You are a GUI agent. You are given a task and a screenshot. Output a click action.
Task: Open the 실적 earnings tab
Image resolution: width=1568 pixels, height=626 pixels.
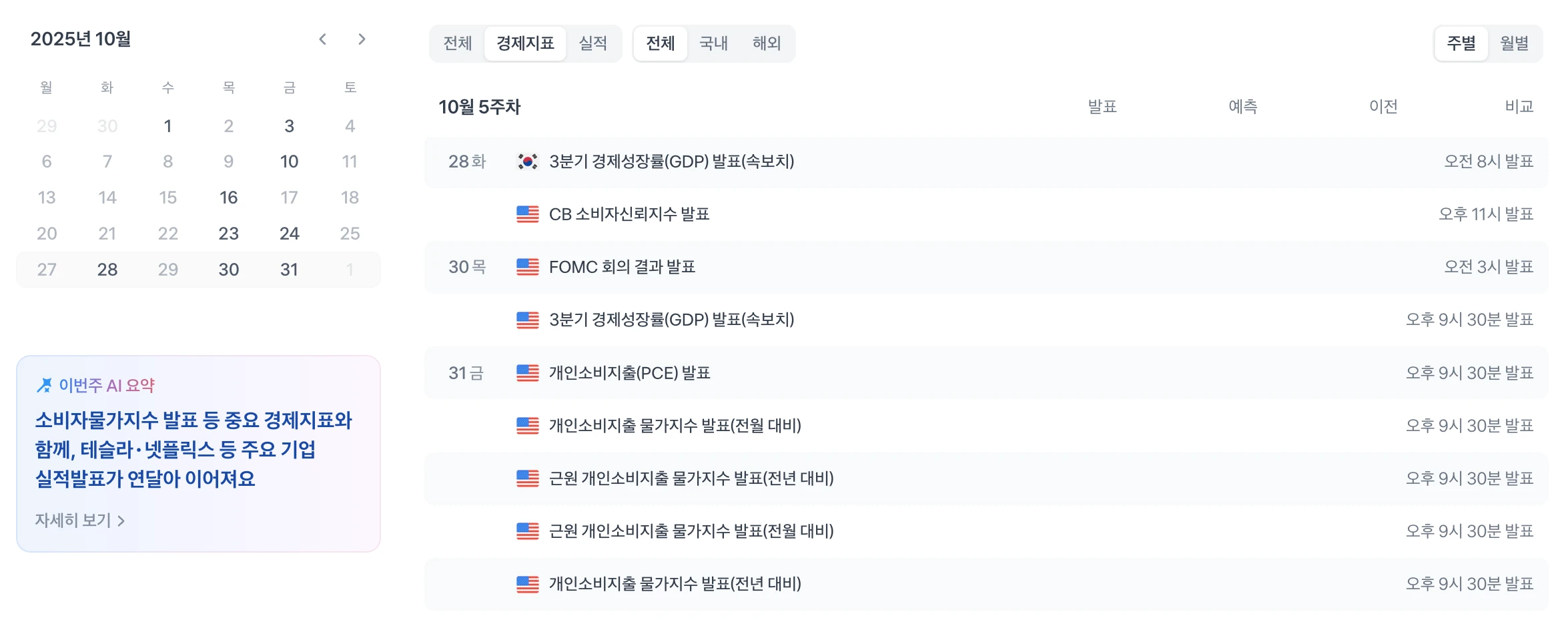[593, 43]
